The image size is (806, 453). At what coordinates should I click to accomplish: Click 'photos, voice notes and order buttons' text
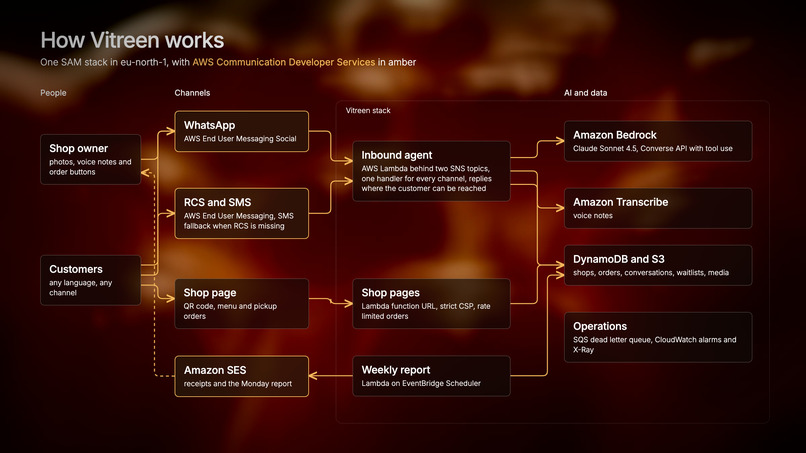[90, 167]
